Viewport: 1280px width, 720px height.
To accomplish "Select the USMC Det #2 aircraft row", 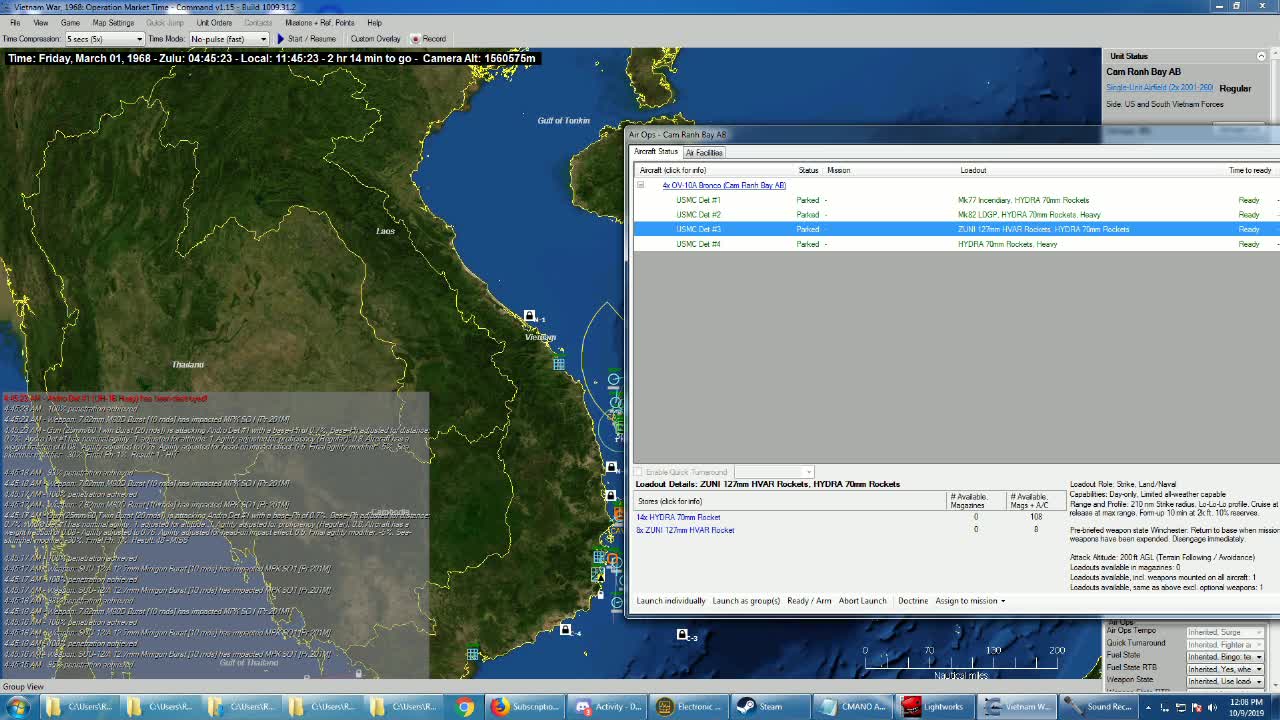I will 955,214.
